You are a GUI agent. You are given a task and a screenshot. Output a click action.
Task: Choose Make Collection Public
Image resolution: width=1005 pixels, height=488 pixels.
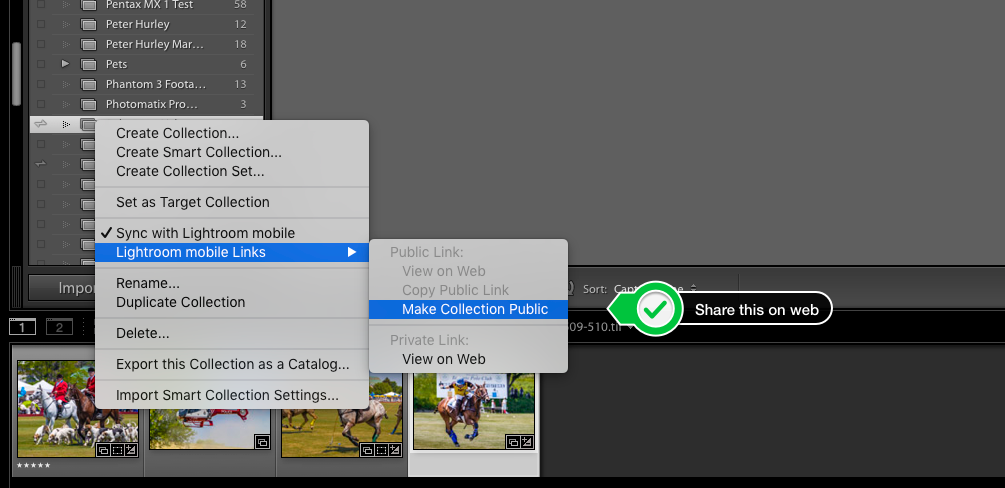coord(474,309)
